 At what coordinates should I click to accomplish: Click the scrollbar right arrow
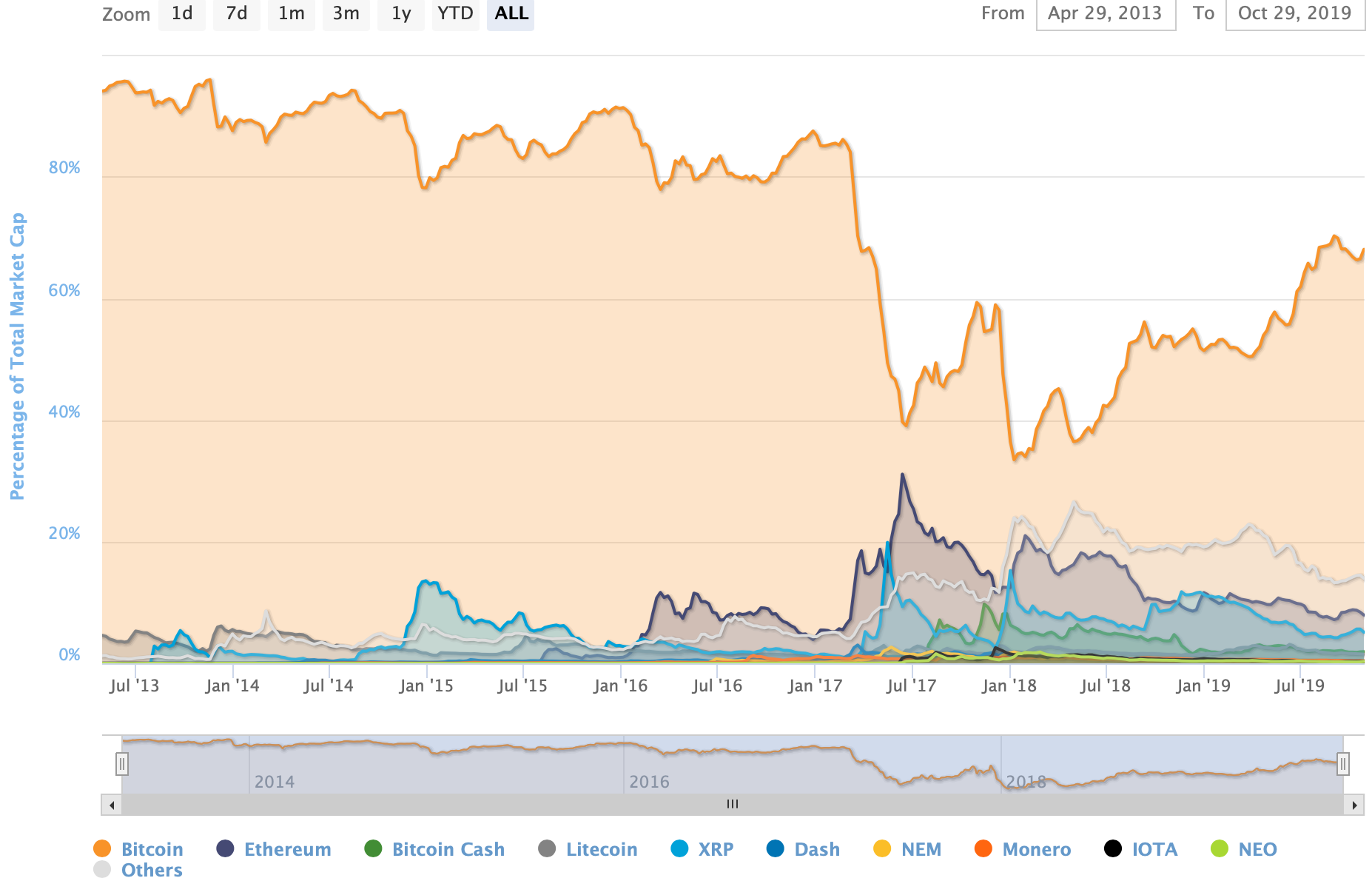1353,805
